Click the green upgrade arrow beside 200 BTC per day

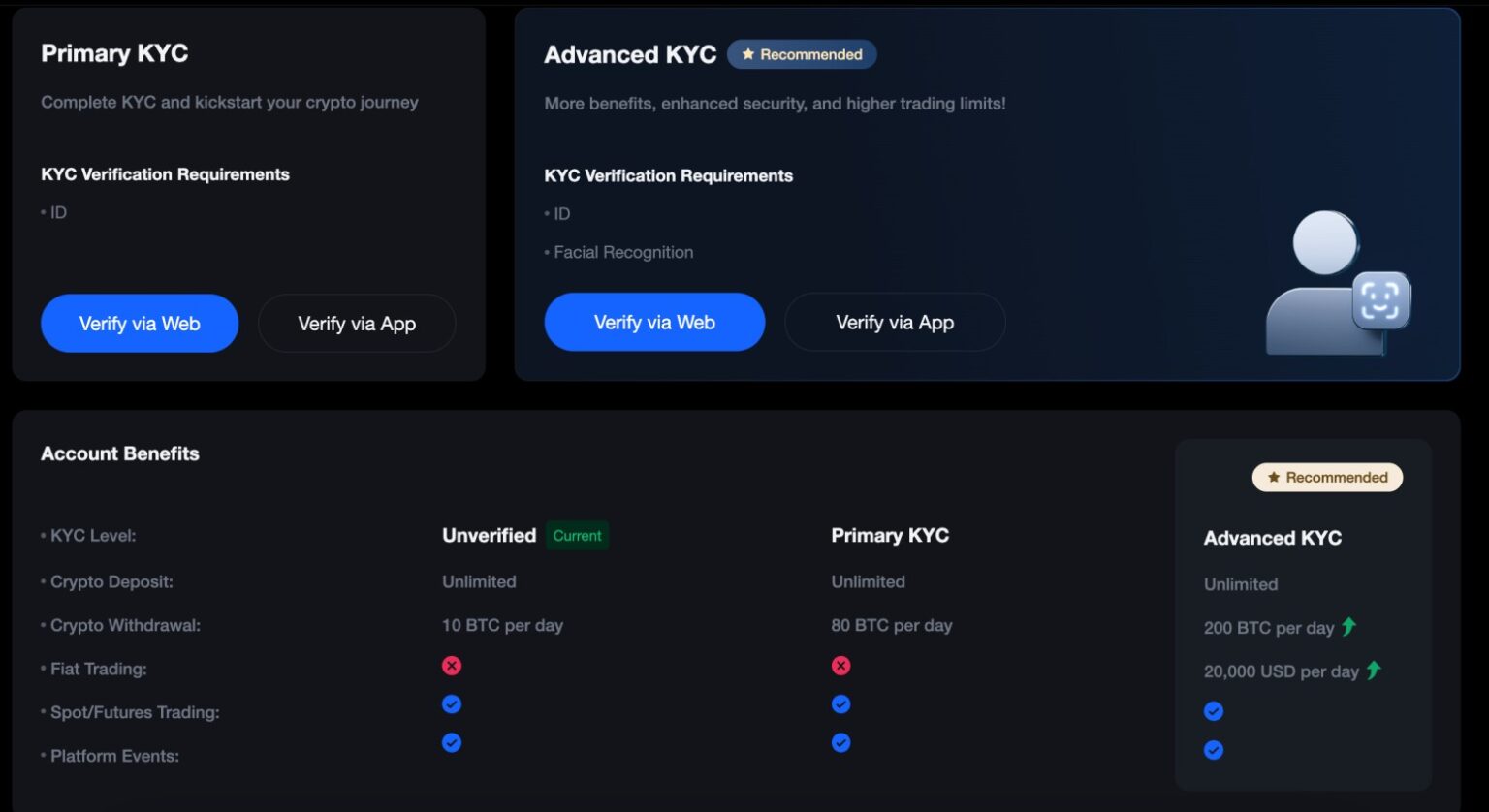tap(1348, 627)
